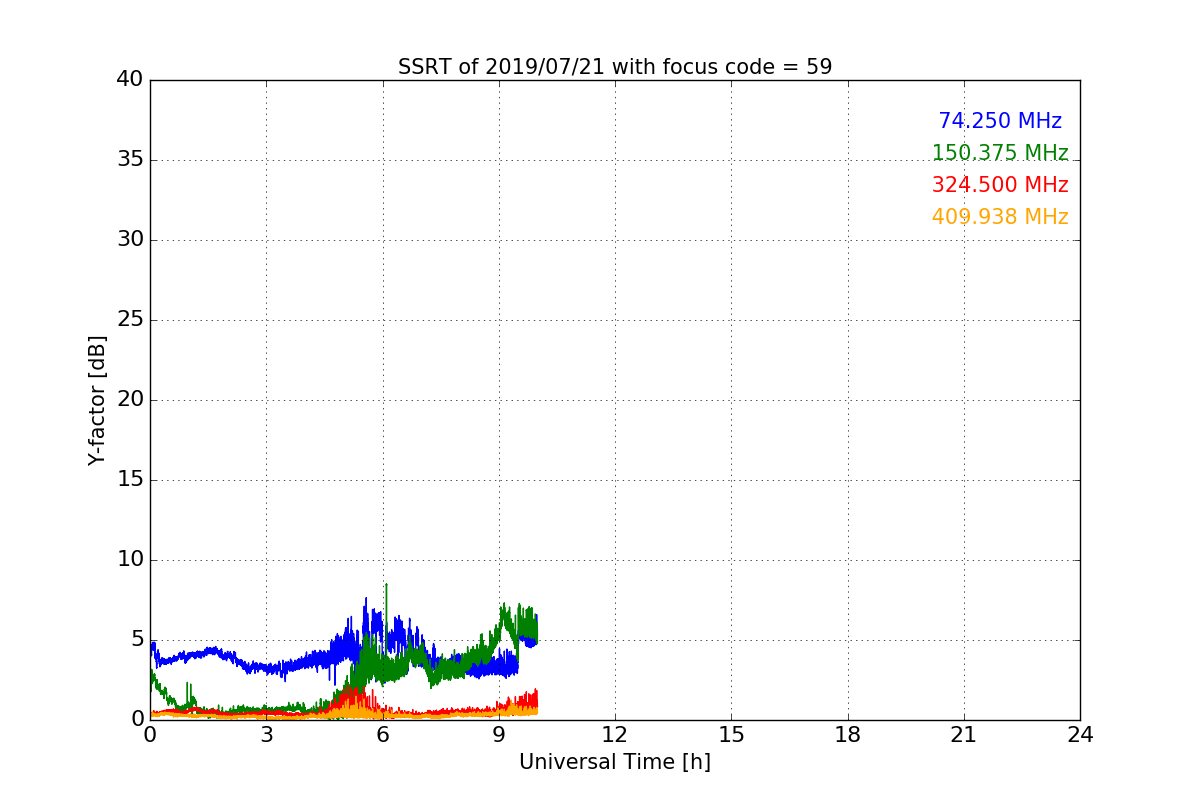
Task: Click the y-axis tick label 30
Action: pyautogui.click(x=130, y=240)
